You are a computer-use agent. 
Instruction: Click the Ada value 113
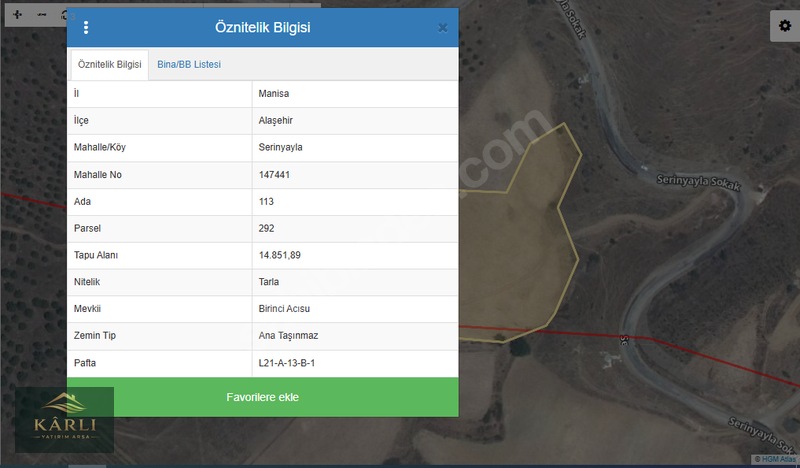[x=266, y=202]
